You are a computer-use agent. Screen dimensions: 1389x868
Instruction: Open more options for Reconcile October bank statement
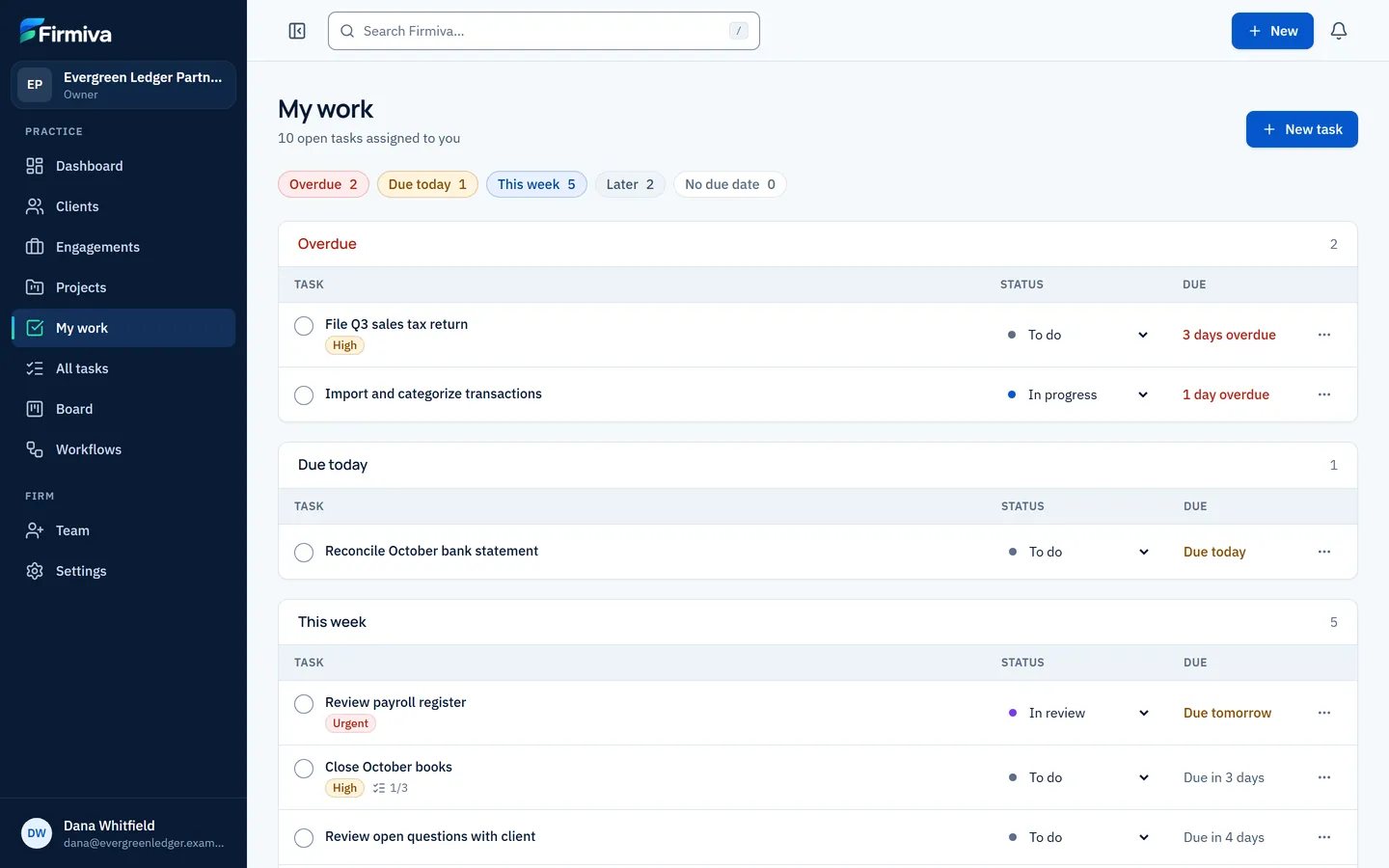pos(1324,552)
